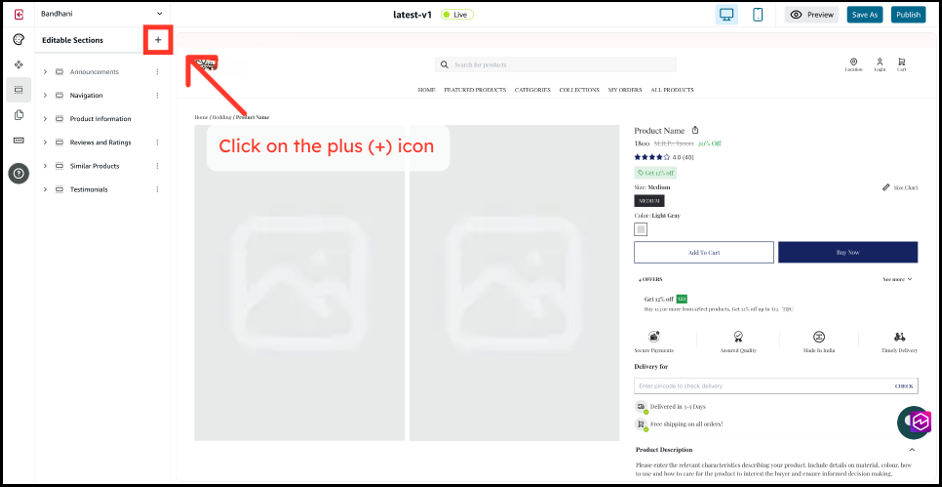Open the chat widget bubble
Viewport: 942px width, 487px height.
tap(914, 422)
